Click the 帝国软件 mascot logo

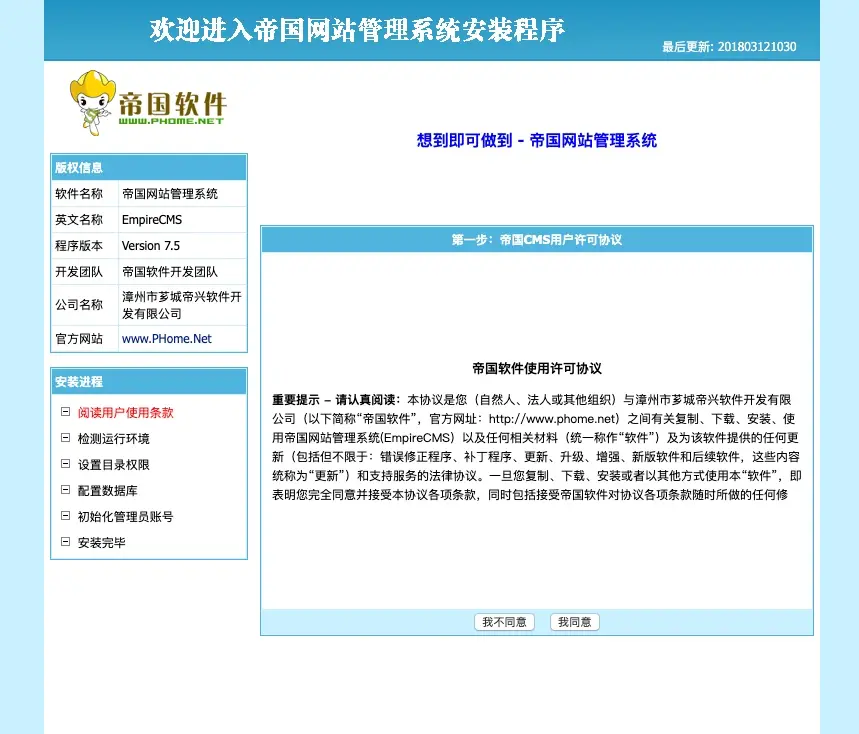pyautogui.click(x=148, y=103)
